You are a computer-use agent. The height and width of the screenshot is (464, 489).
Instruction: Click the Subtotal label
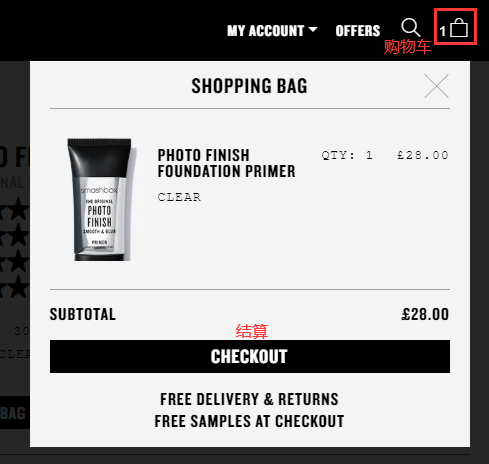click(83, 314)
